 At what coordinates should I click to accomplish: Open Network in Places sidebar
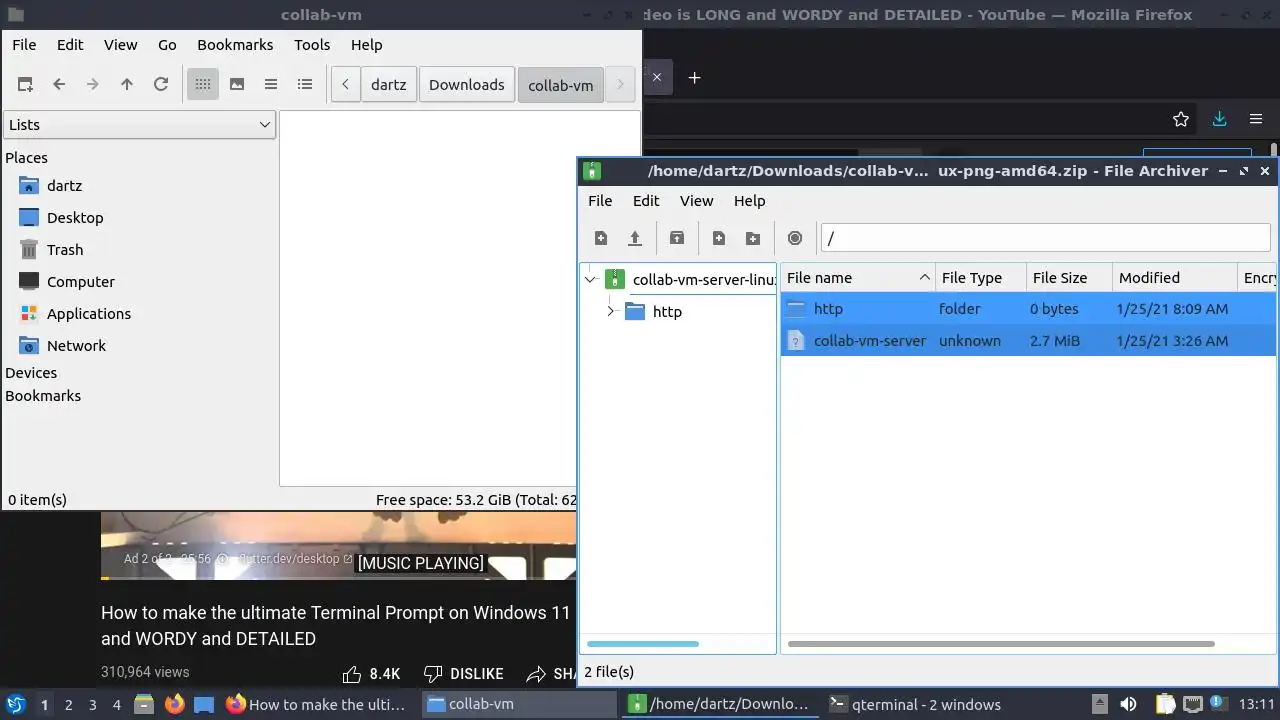point(76,346)
